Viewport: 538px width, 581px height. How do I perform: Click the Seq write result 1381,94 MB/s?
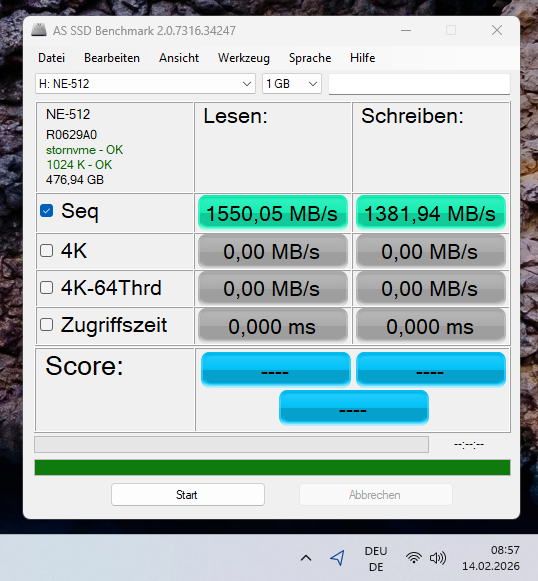[431, 213]
